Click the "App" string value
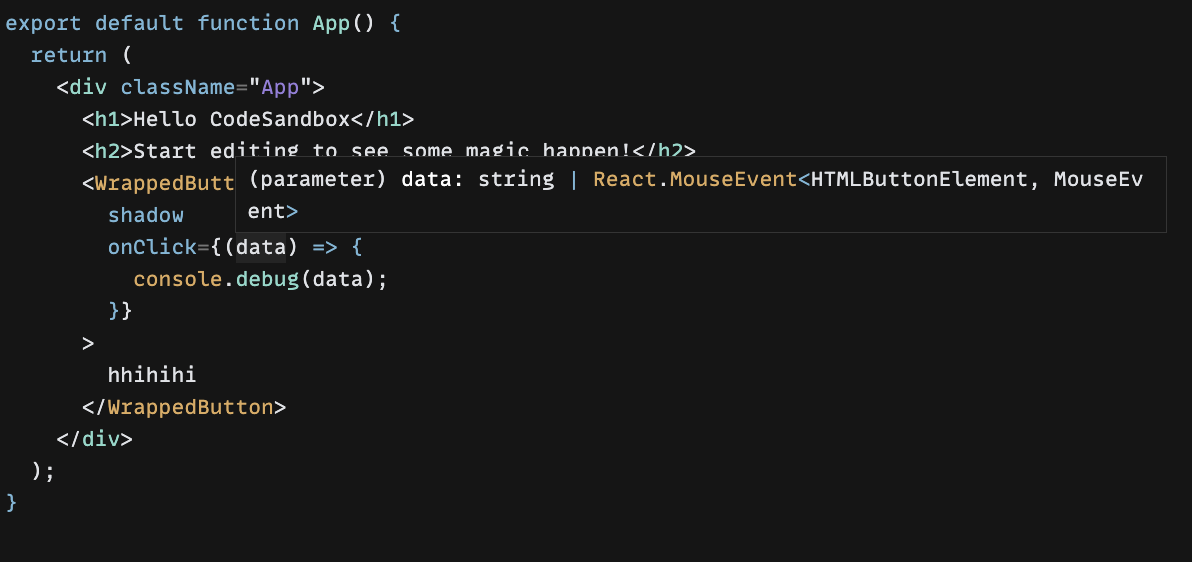This screenshot has width=1192, height=562. tap(281, 87)
